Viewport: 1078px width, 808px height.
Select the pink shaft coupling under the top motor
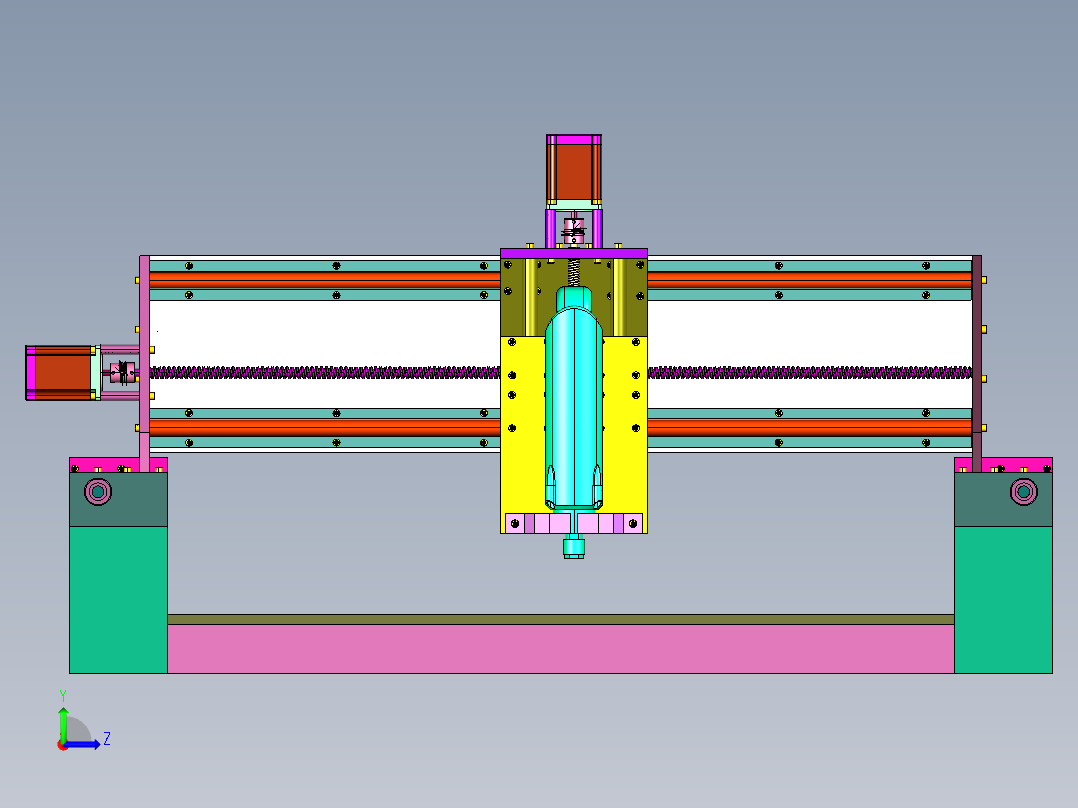tap(574, 230)
